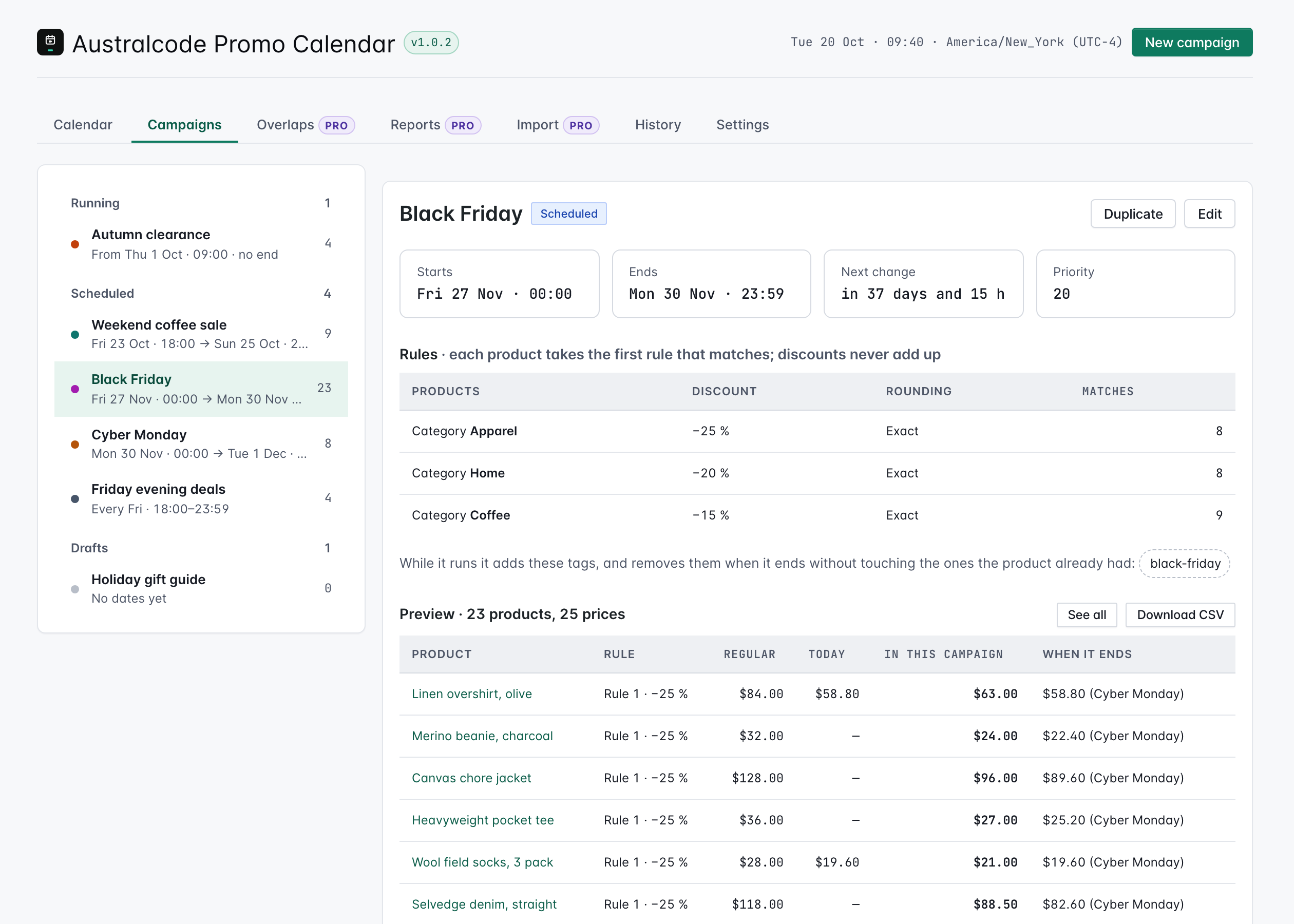Select the Campaigns tab
This screenshot has height=924, width=1294.
pos(184,125)
